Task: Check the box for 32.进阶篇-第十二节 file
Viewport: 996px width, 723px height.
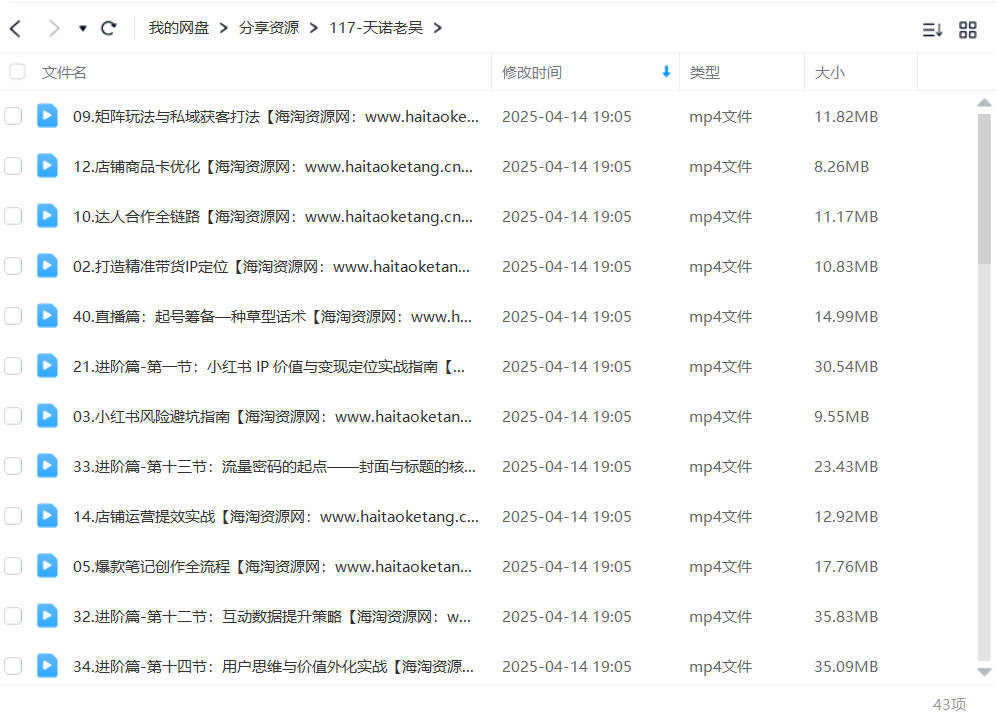Action: [13, 616]
